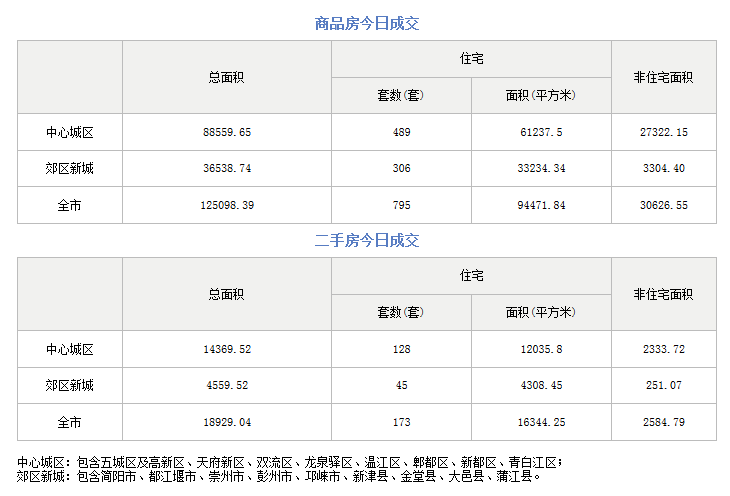This screenshot has width=730, height=496.
Task: Click the 商品房今日成交 table title
Action: (x=367, y=23)
